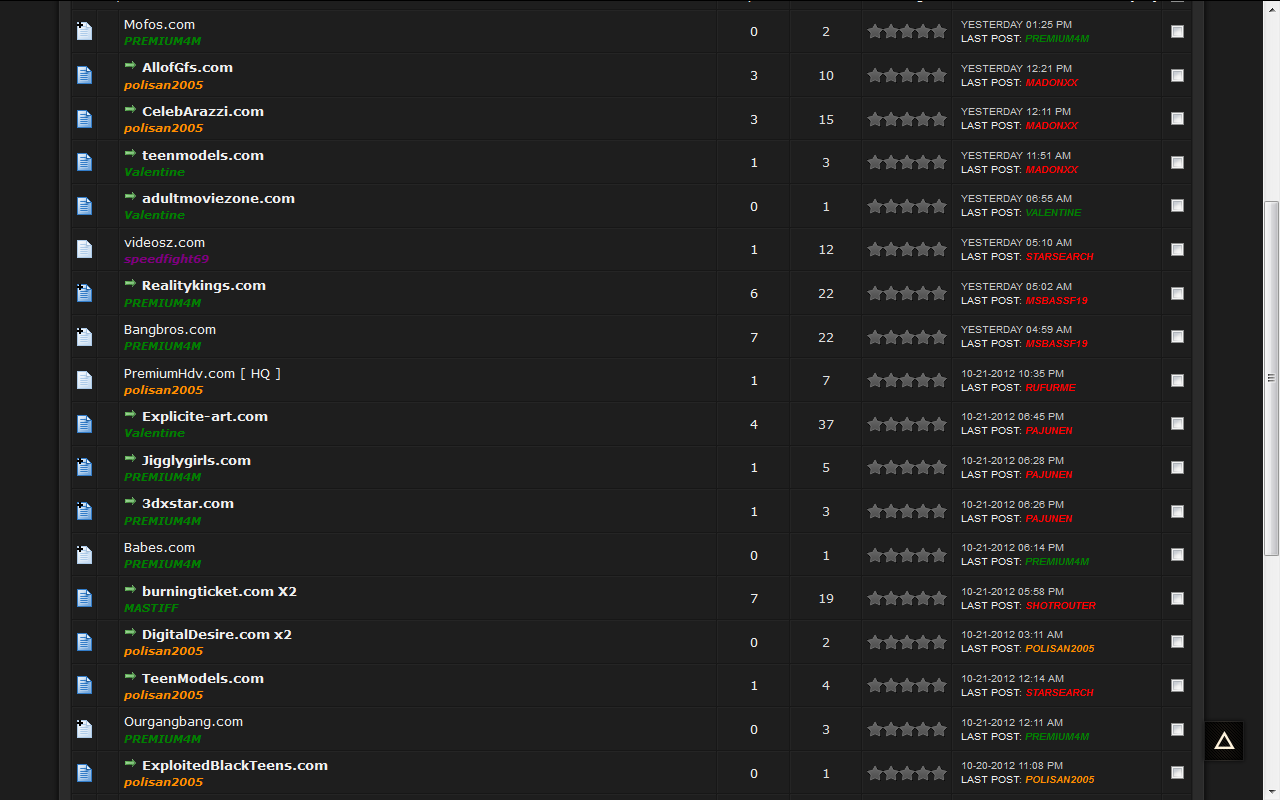Open last poster STARSEARCH in videosz.com row

click(x=1059, y=256)
